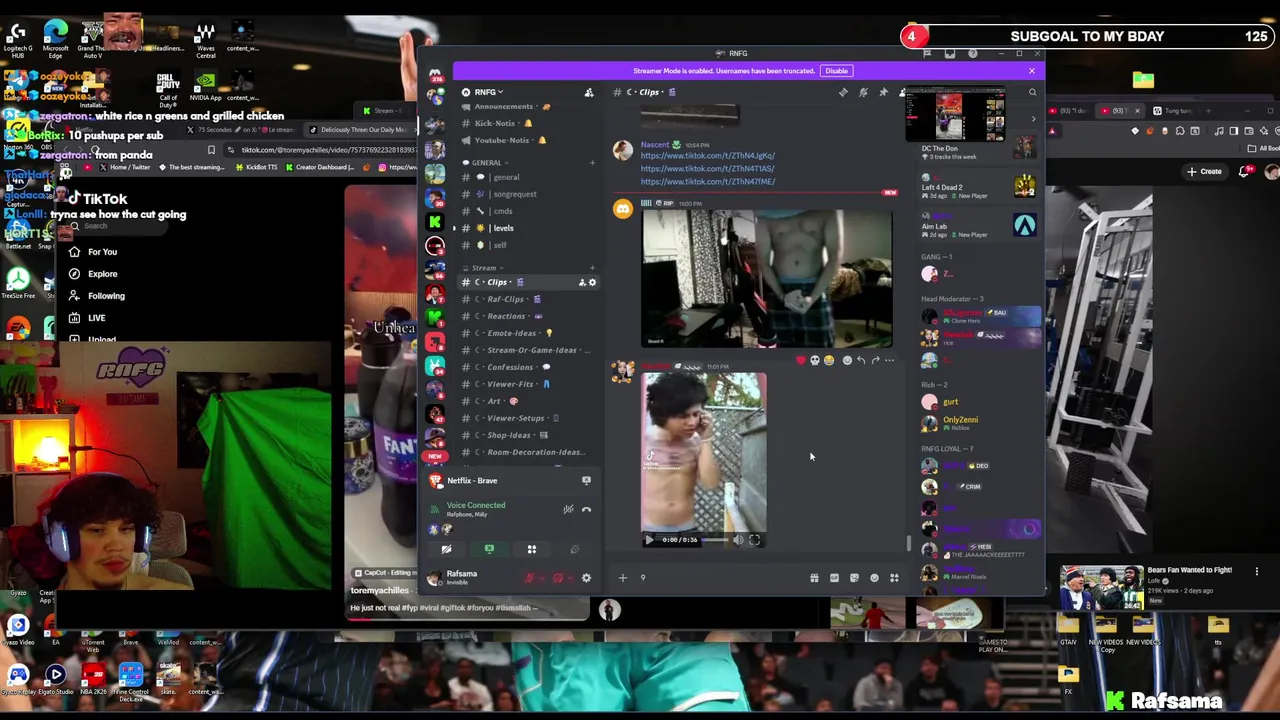This screenshot has width=1280, height=720.
Task: Open pinned messages in Discord header
Action: point(883,92)
